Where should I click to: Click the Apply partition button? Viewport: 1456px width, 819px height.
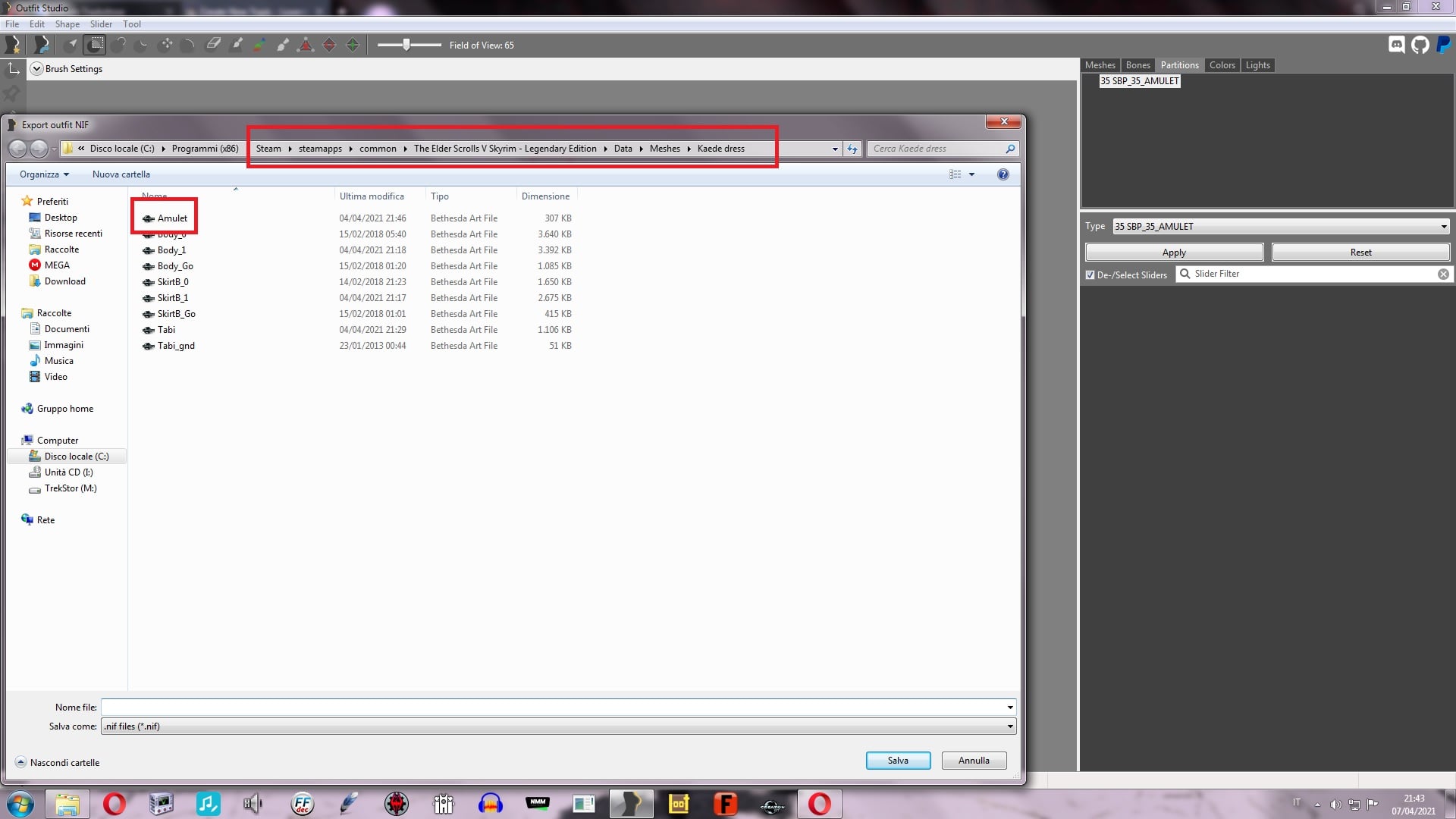1174,253
